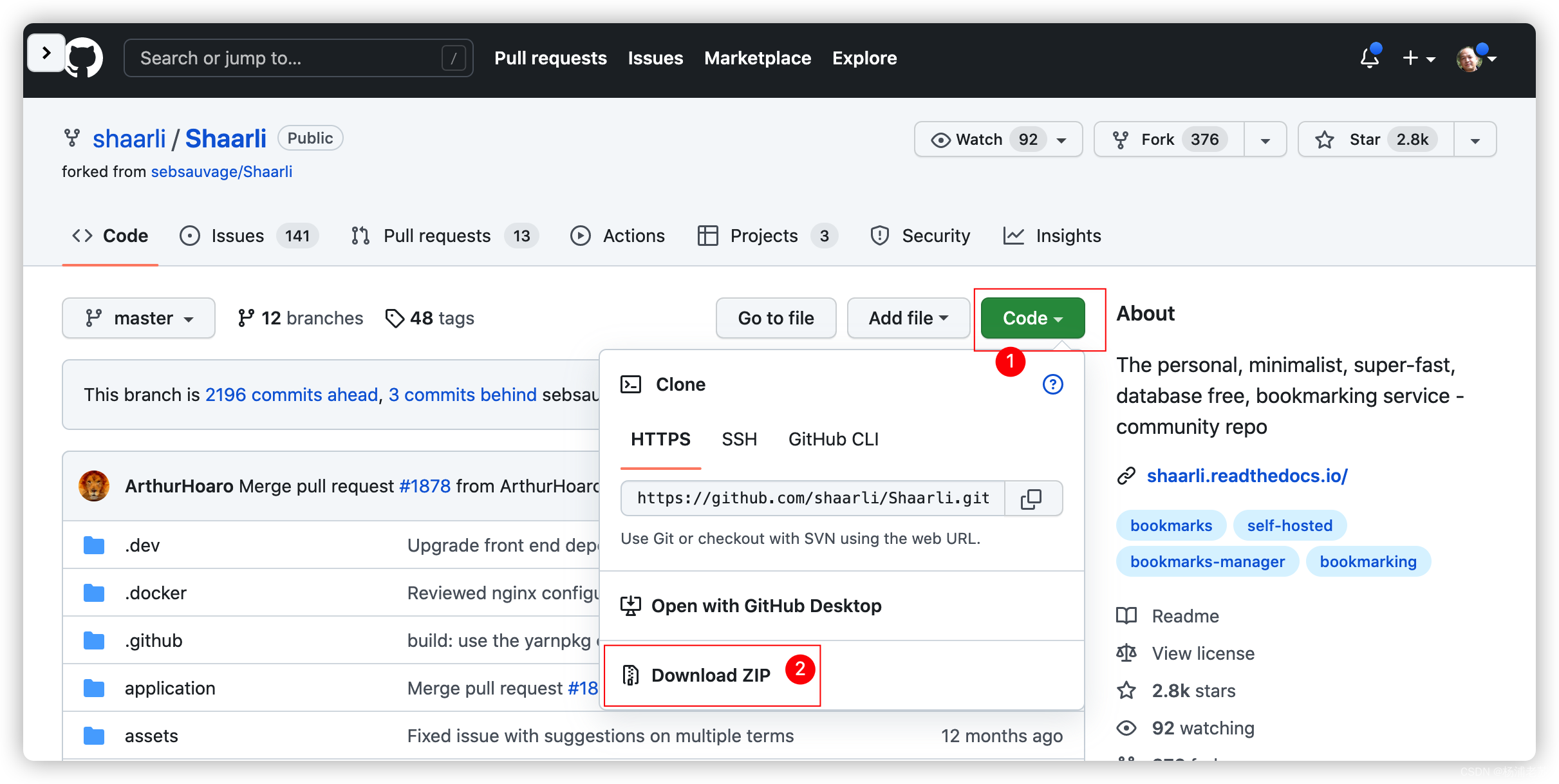The height and width of the screenshot is (784, 1559).
Task: View the 12 branches link
Action: (x=300, y=318)
